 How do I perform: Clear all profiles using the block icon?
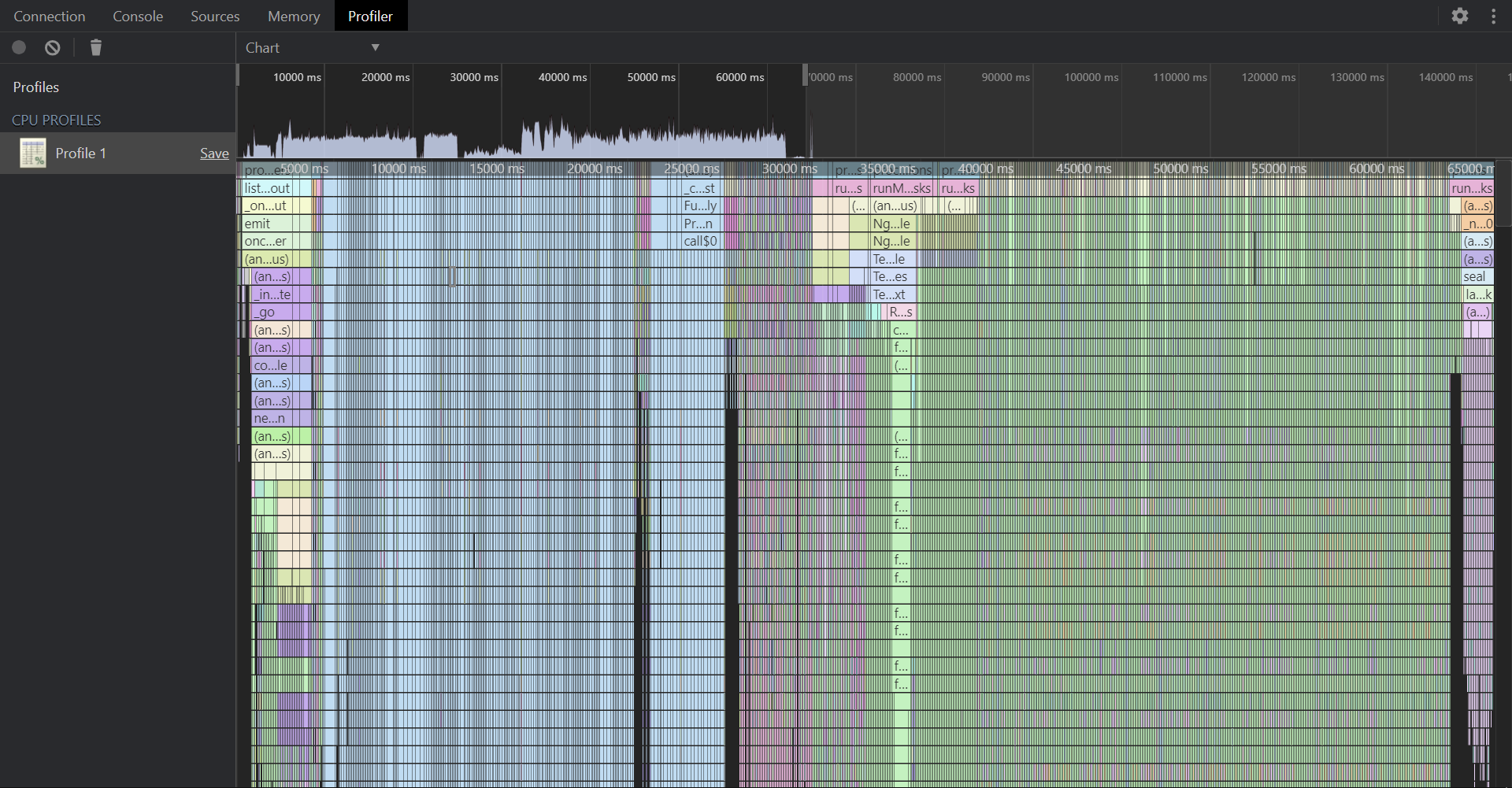[x=52, y=47]
